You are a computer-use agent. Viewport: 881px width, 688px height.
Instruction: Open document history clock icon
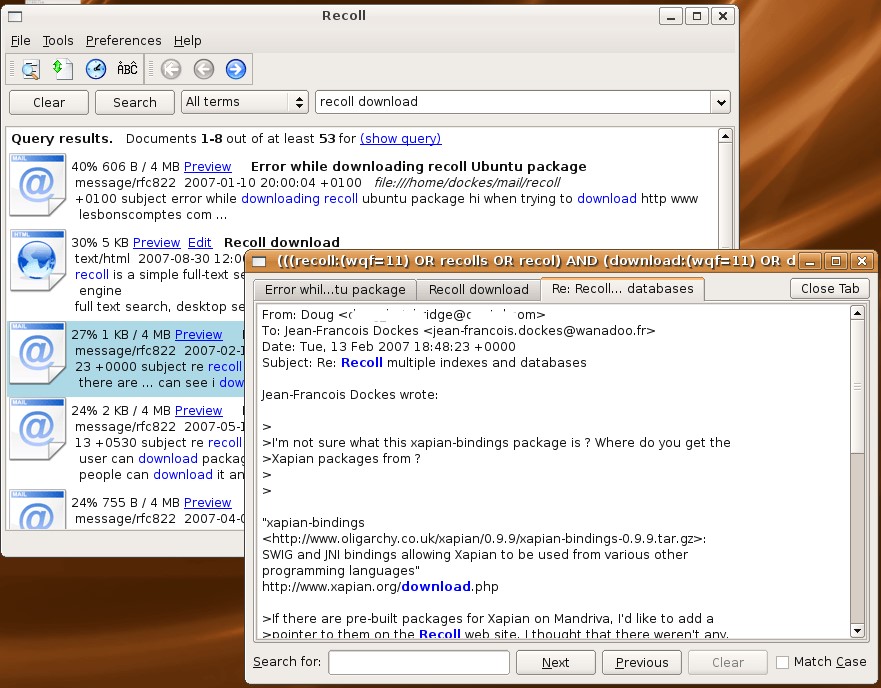point(95,69)
